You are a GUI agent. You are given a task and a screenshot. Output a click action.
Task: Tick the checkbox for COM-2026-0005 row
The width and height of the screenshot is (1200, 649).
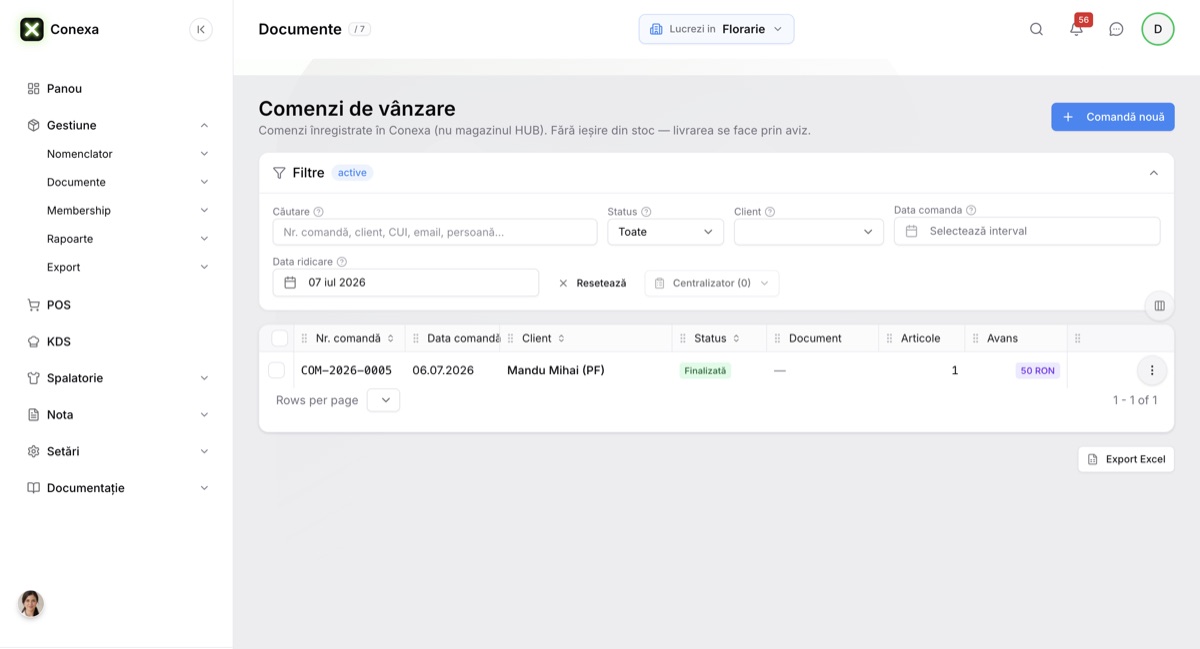[x=277, y=370]
